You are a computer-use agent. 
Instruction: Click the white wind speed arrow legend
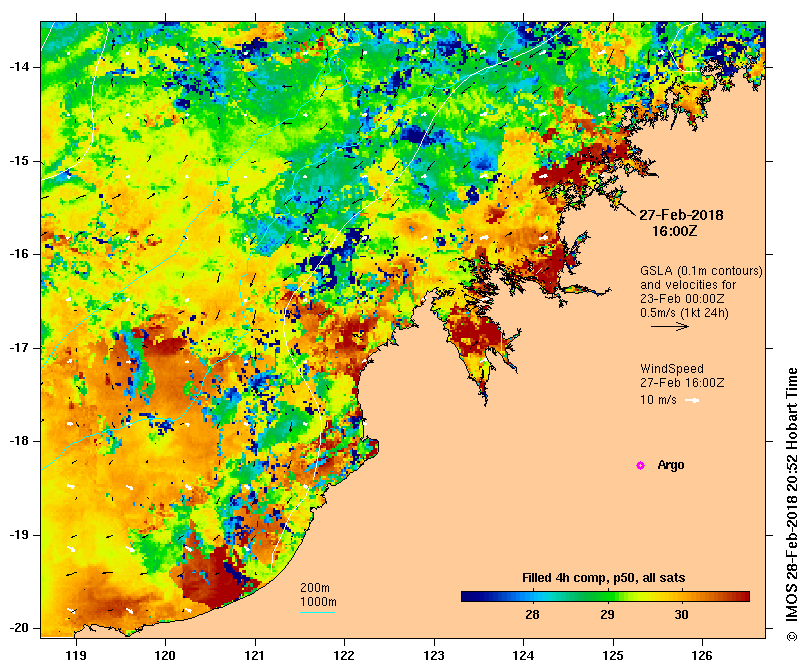click(692, 400)
